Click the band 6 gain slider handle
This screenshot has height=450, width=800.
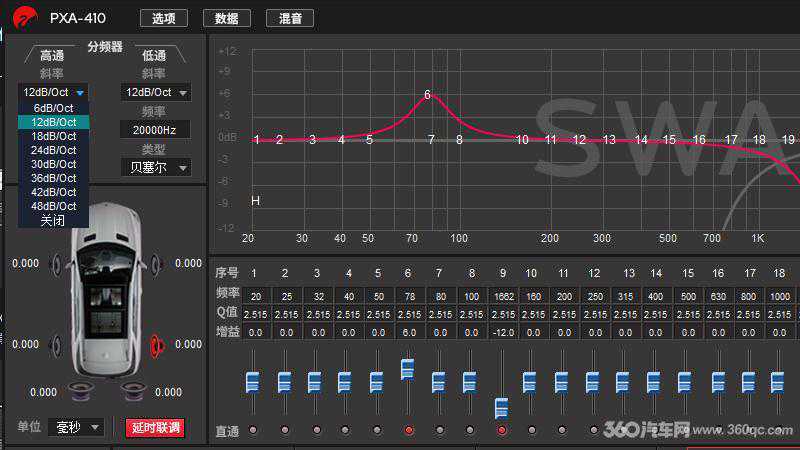[x=408, y=369]
